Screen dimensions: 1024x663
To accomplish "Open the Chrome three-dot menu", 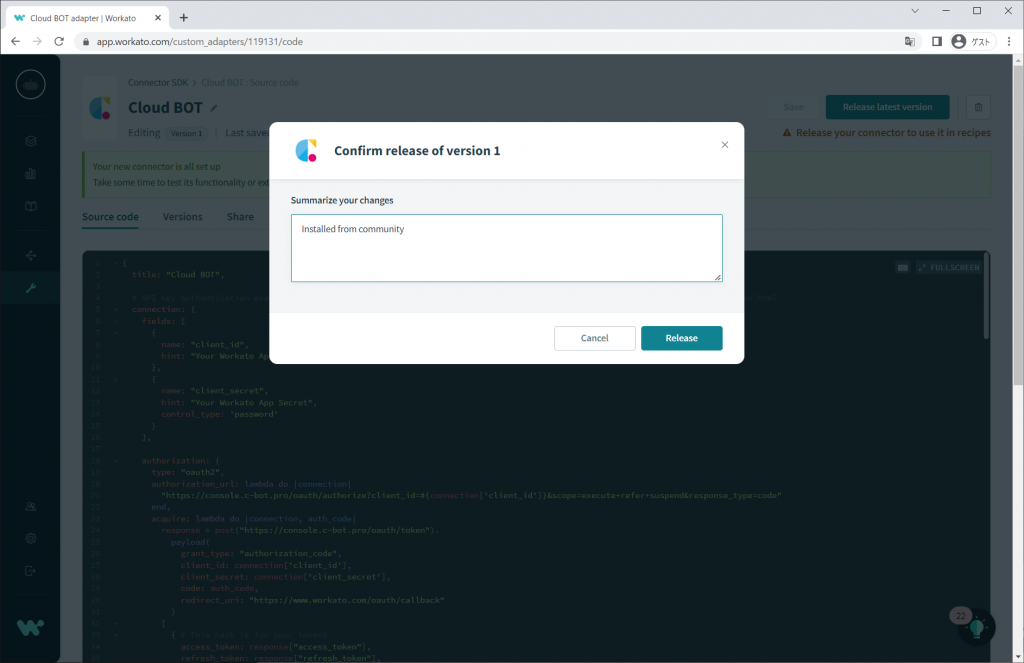I will [x=1009, y=42].
